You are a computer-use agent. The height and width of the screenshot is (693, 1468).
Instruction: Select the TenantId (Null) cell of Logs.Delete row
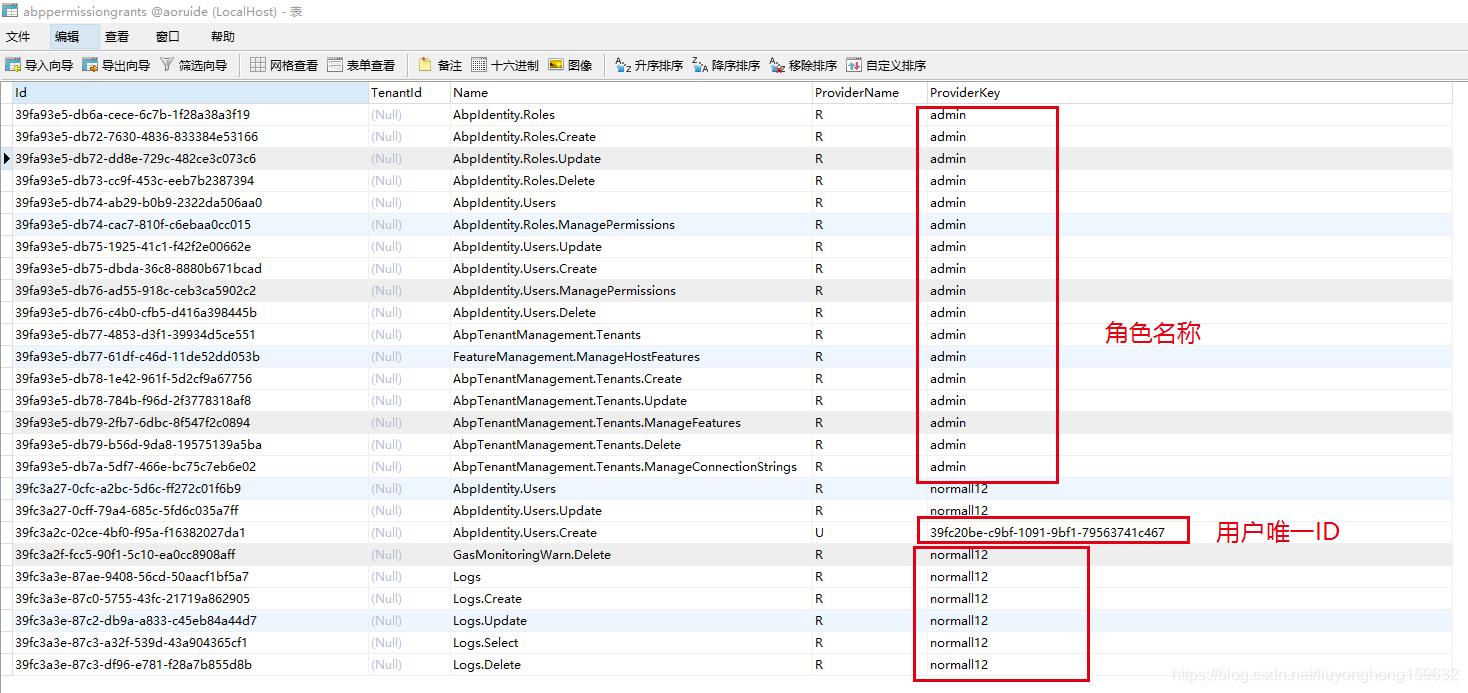(409, 664)
